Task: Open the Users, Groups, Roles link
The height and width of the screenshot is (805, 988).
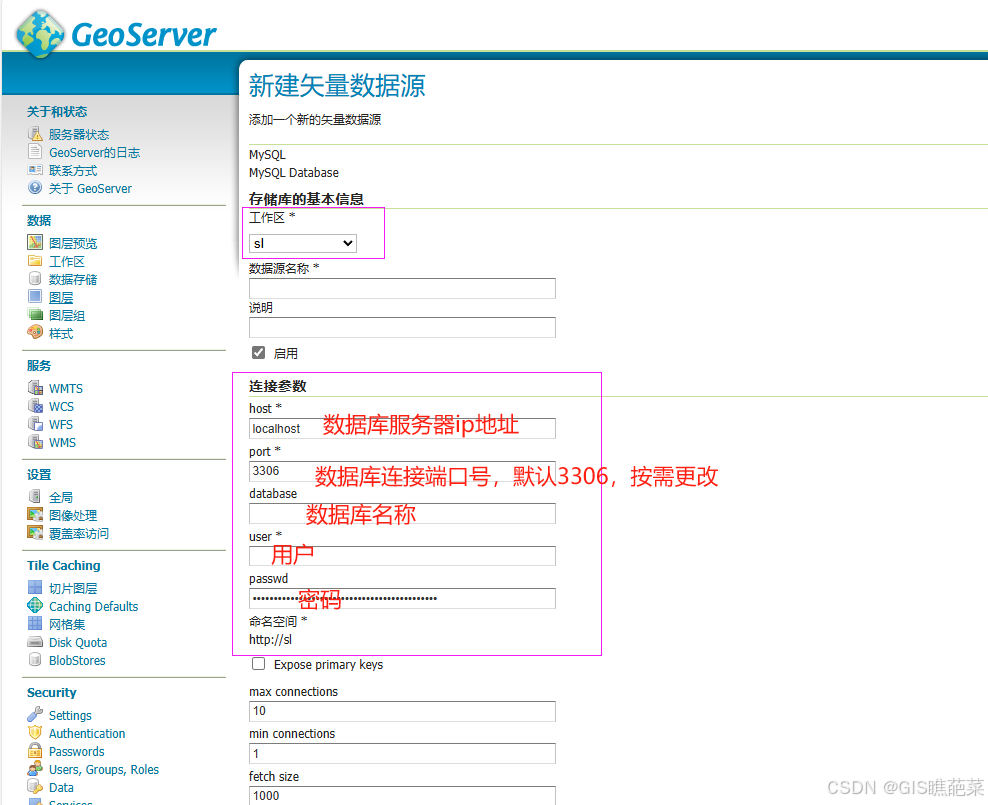Action: [104, 770]
